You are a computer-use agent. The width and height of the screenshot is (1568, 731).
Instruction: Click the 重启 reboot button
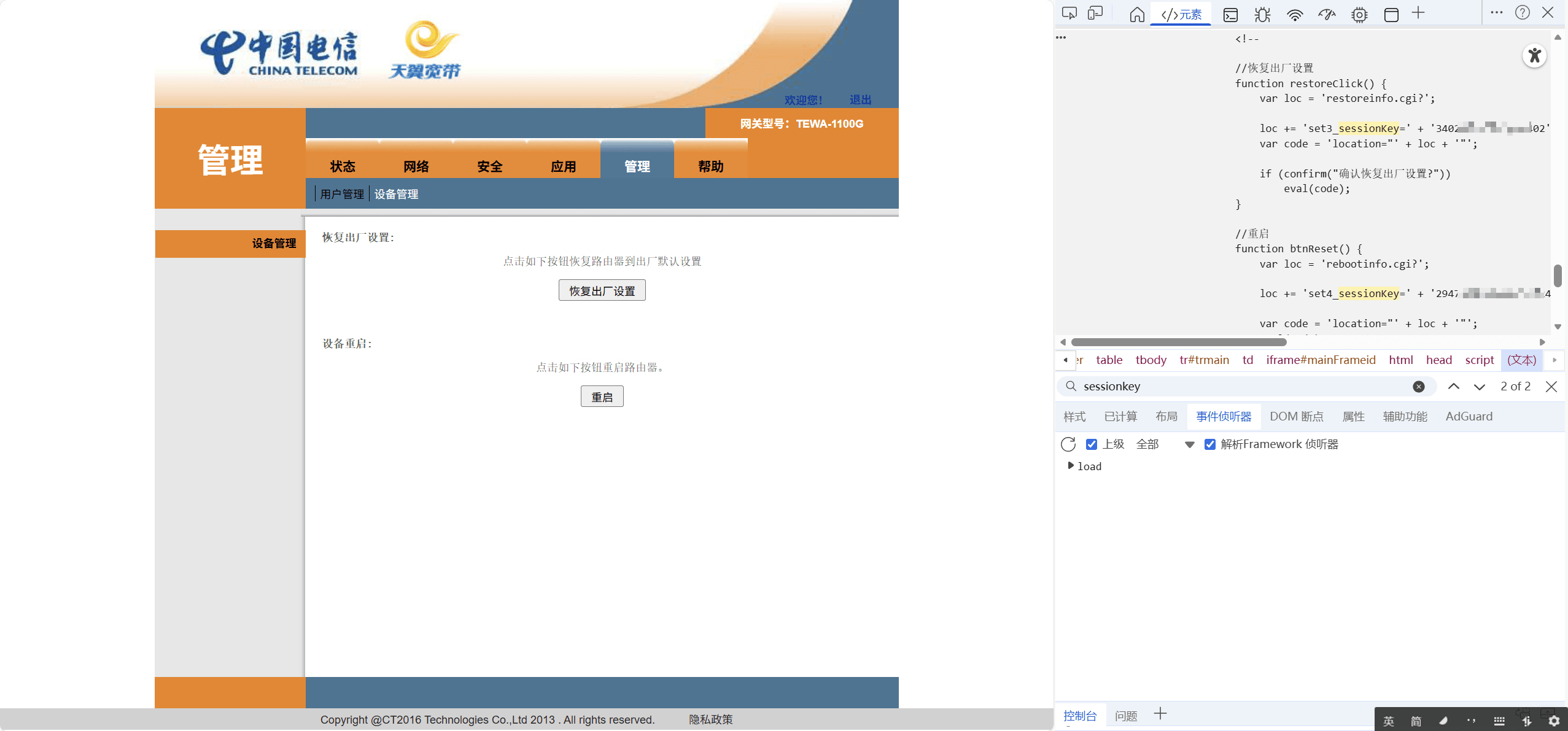pyautogui.click(x=602, y=396)
